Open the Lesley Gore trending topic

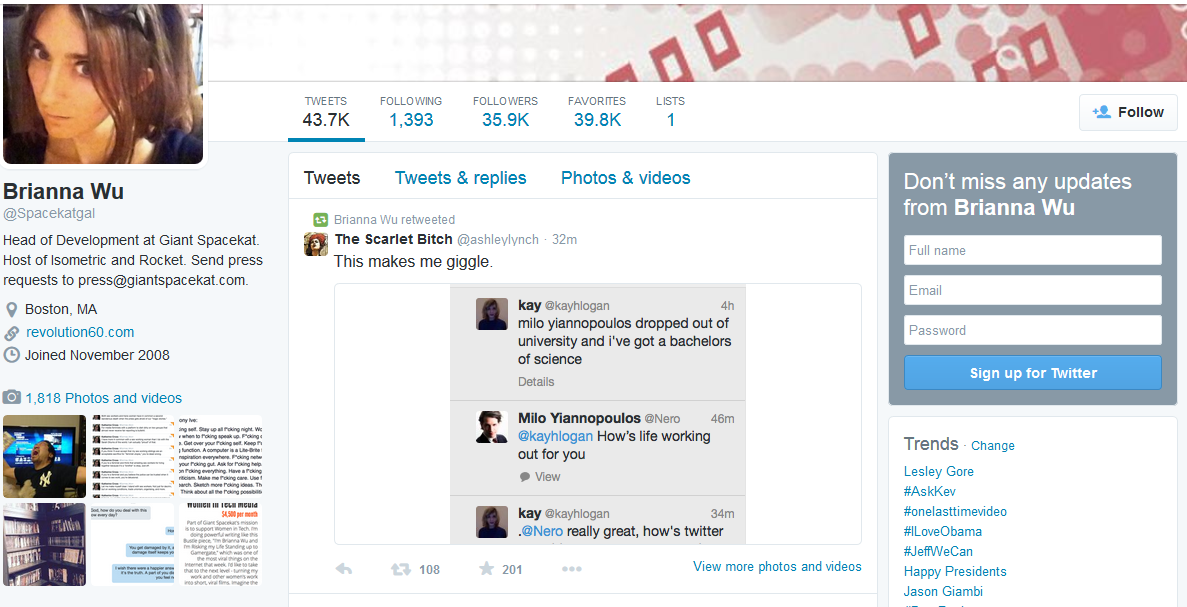tap(939, 472)
